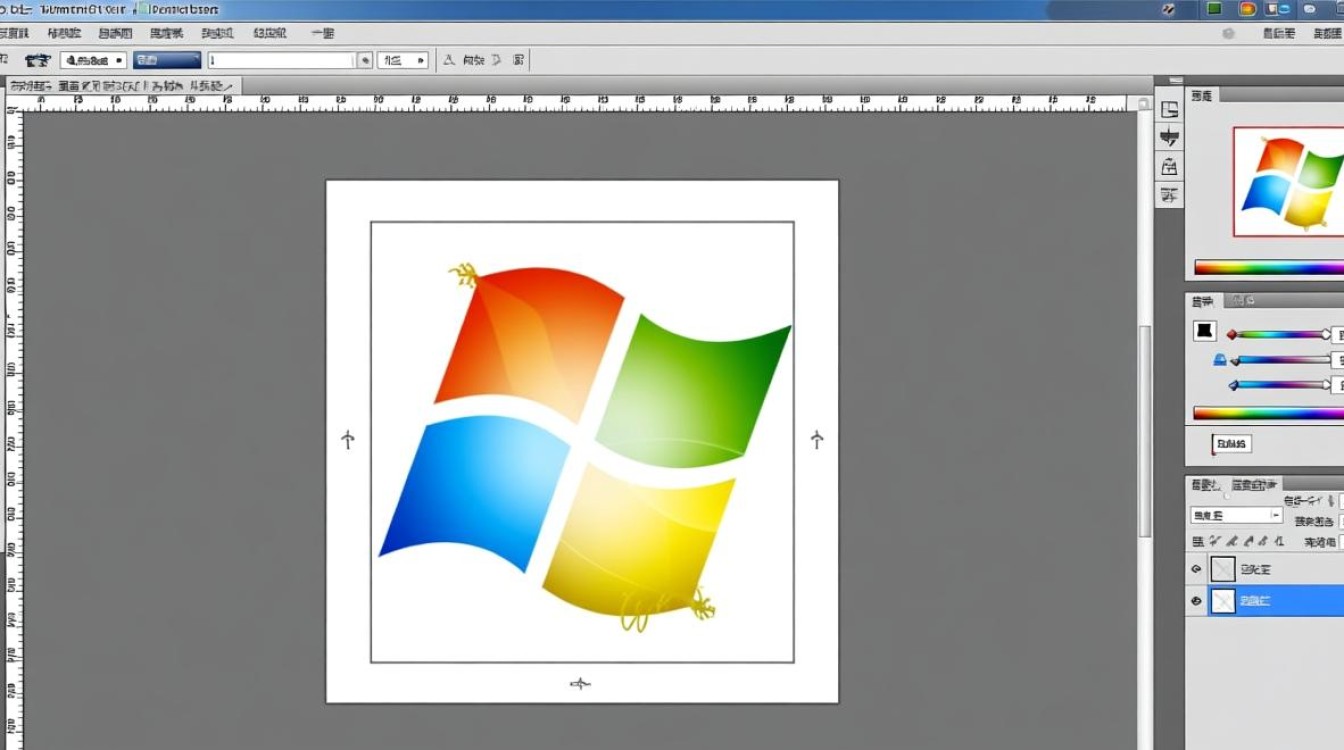Open the blend mode dropdown in Layers panel
Screen dimensions: 1344x750
pos(1236,515)
